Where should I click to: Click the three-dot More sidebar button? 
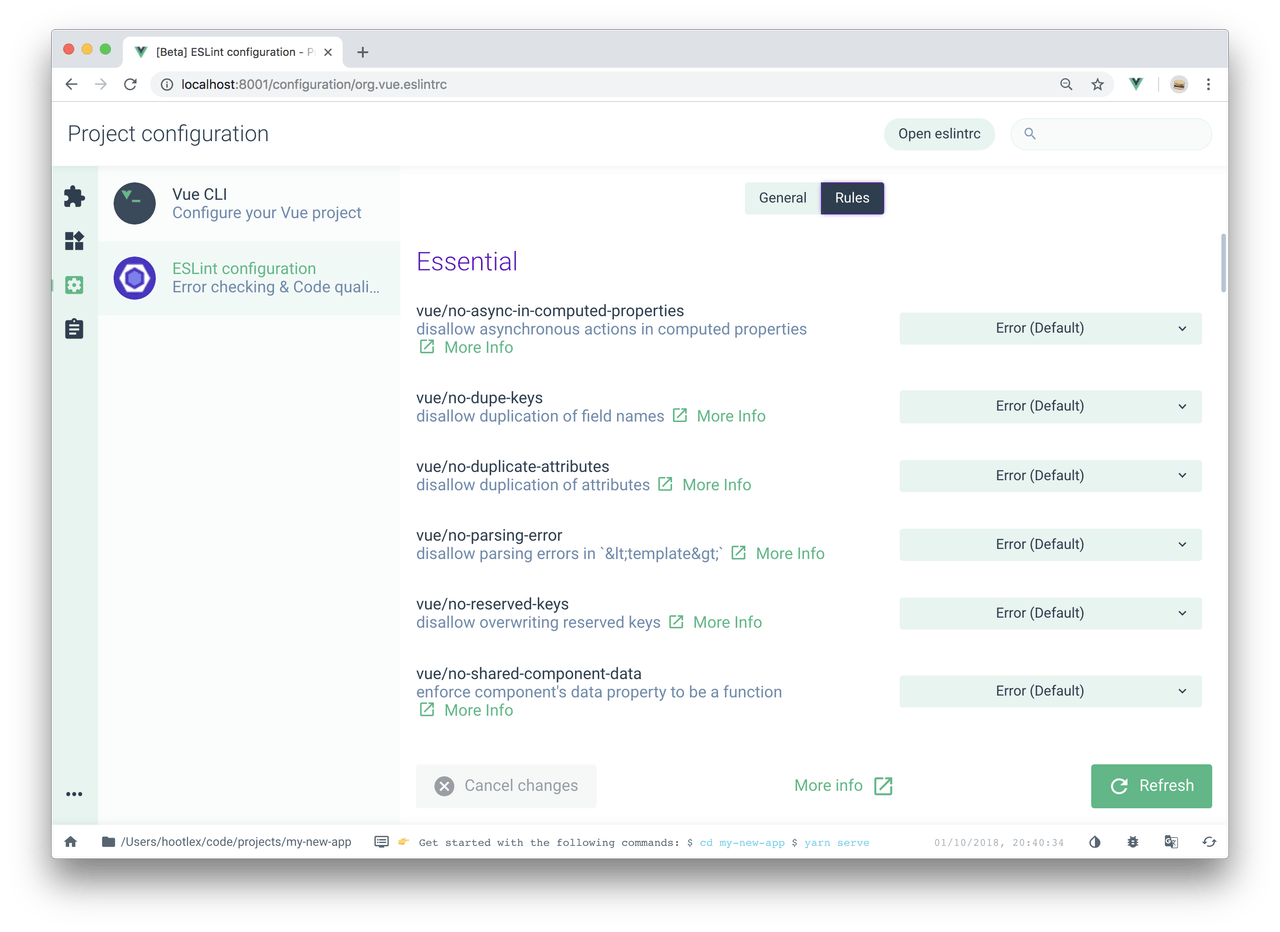click(74, 794)
